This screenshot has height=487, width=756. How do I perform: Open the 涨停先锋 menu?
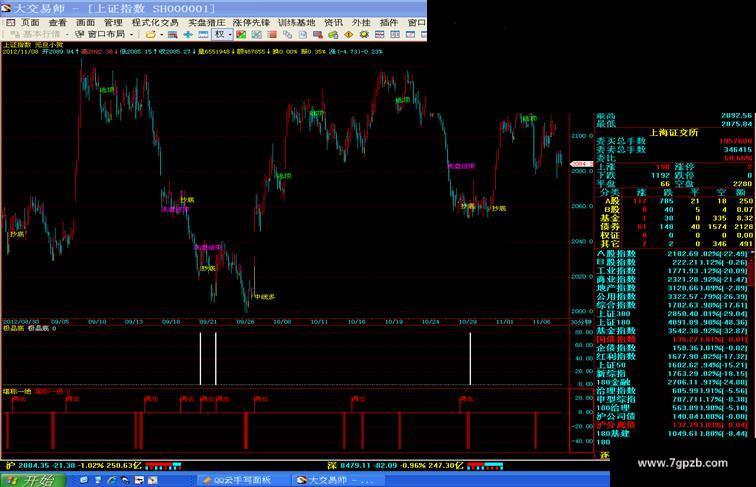pyautogui.click(x=251, y=23)
